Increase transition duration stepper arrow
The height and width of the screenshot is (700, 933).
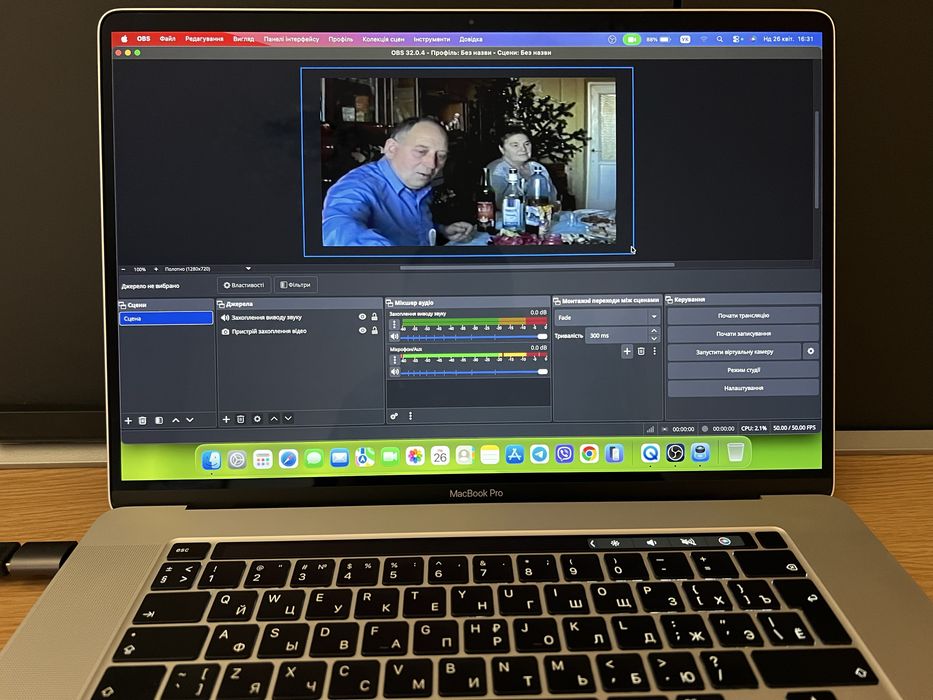(654, 331)
